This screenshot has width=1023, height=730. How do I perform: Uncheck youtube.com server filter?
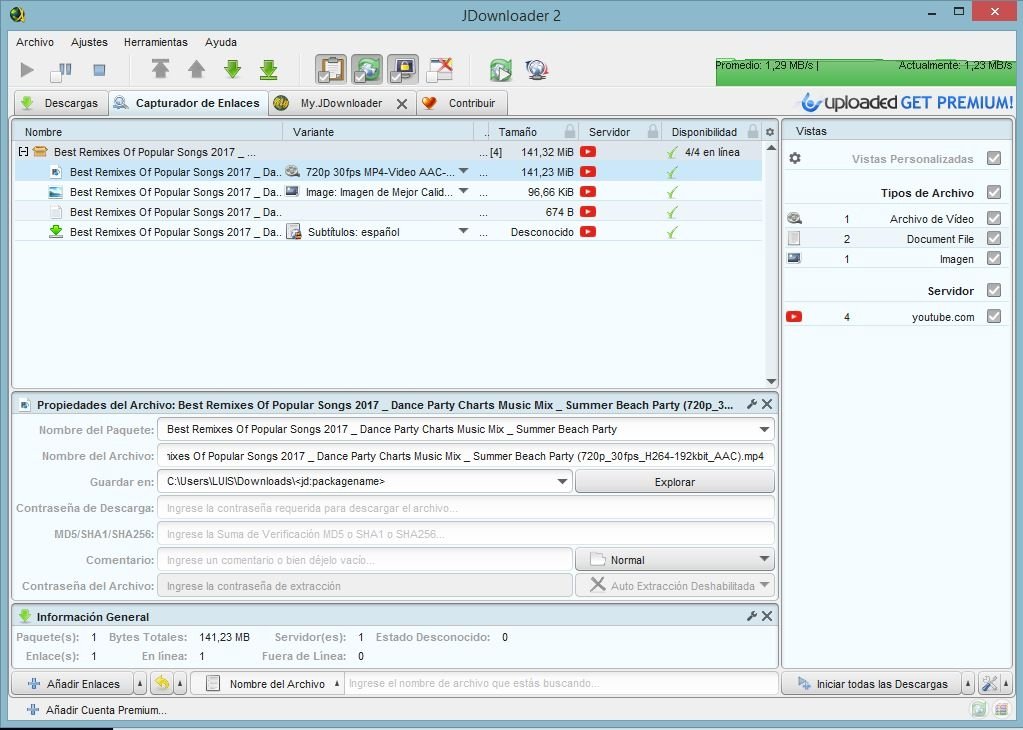tap(994, 316)
